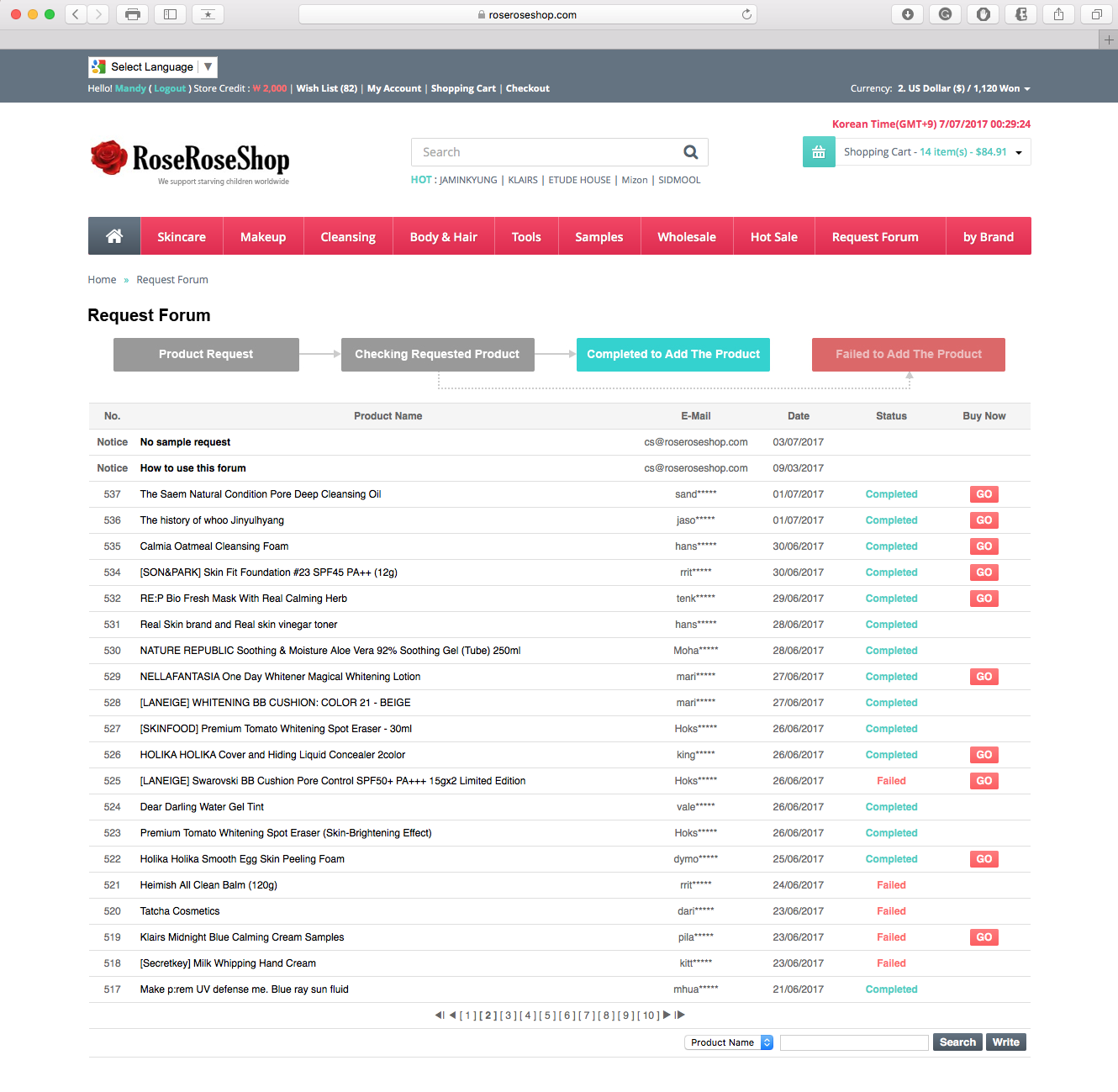The image size is (1118, 1092).
Task: Click GO for Klairs Midnight Blue Samples
Action: pos(984,937)
